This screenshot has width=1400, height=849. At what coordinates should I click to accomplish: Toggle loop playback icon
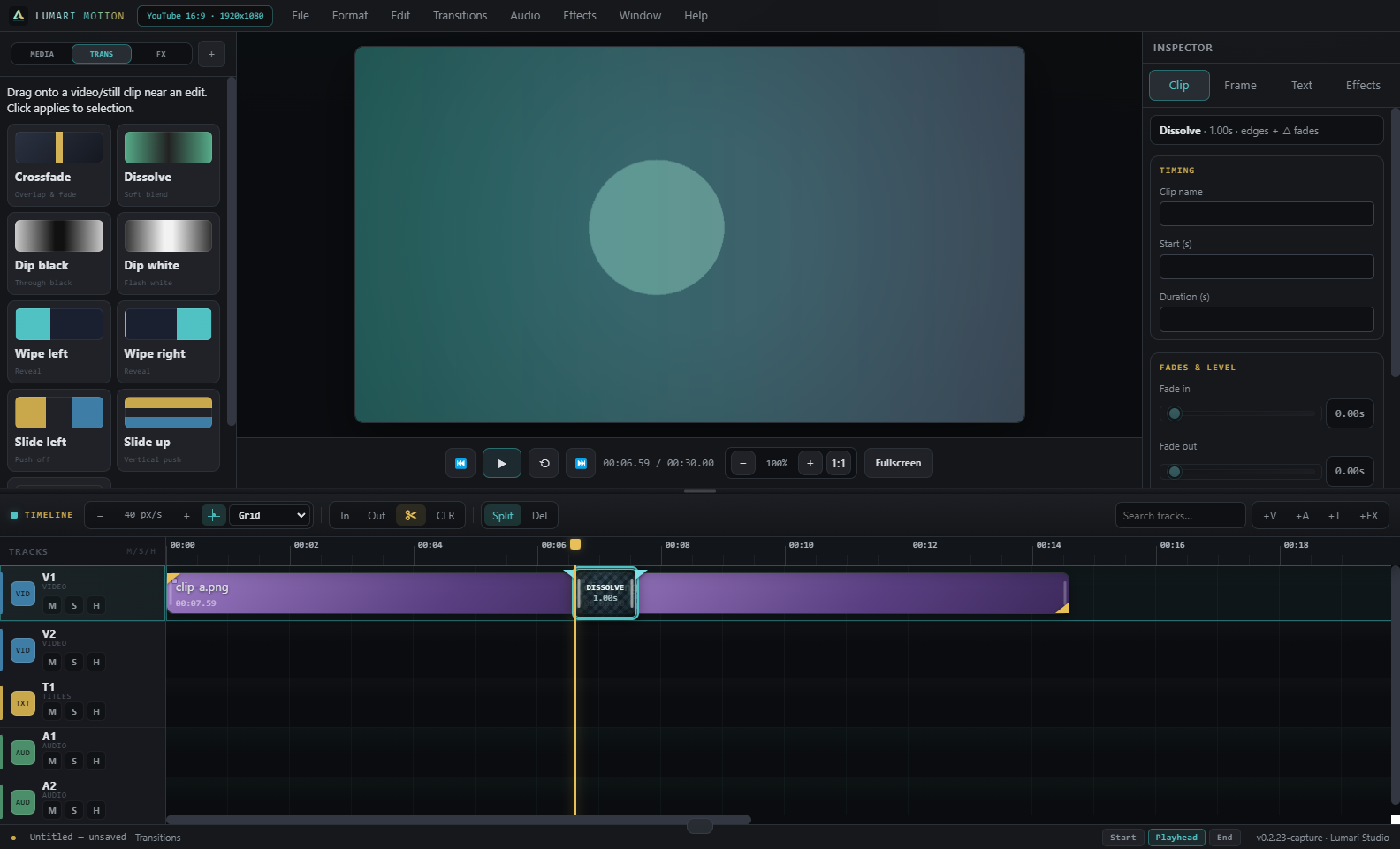point(544,463)
